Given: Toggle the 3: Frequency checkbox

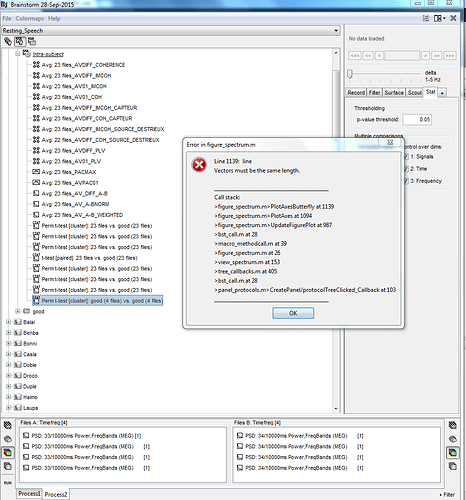Looking at the screenshot, I should point(406,181).
